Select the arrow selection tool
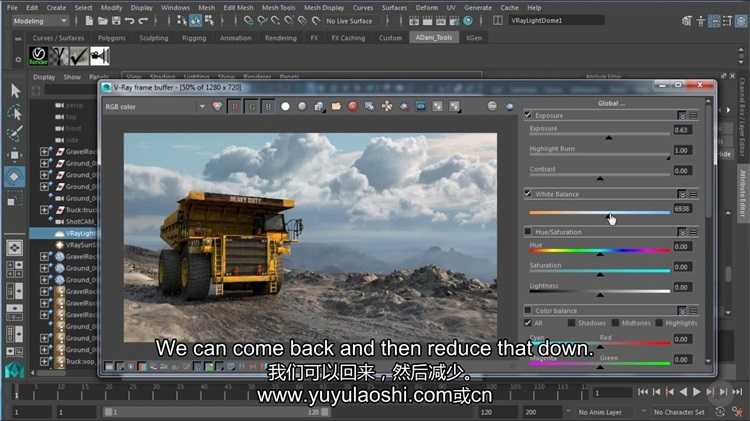Screen dimensions: 750x421 (x=15, y=90)
